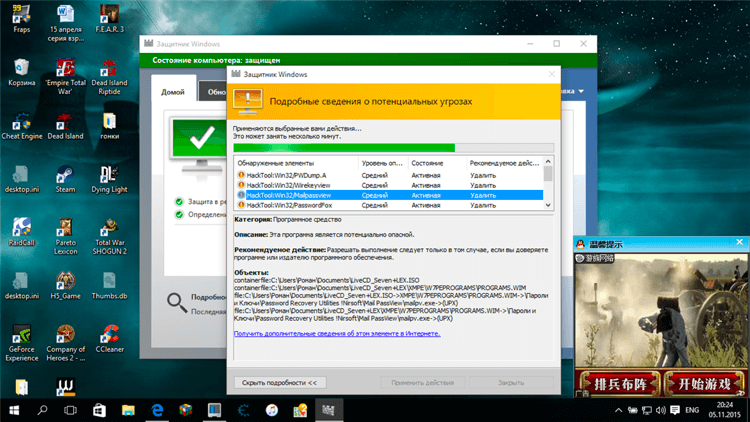The image size is (750, 422).
Task: Click the network icon in system tray
Action: tap(647, 410)
